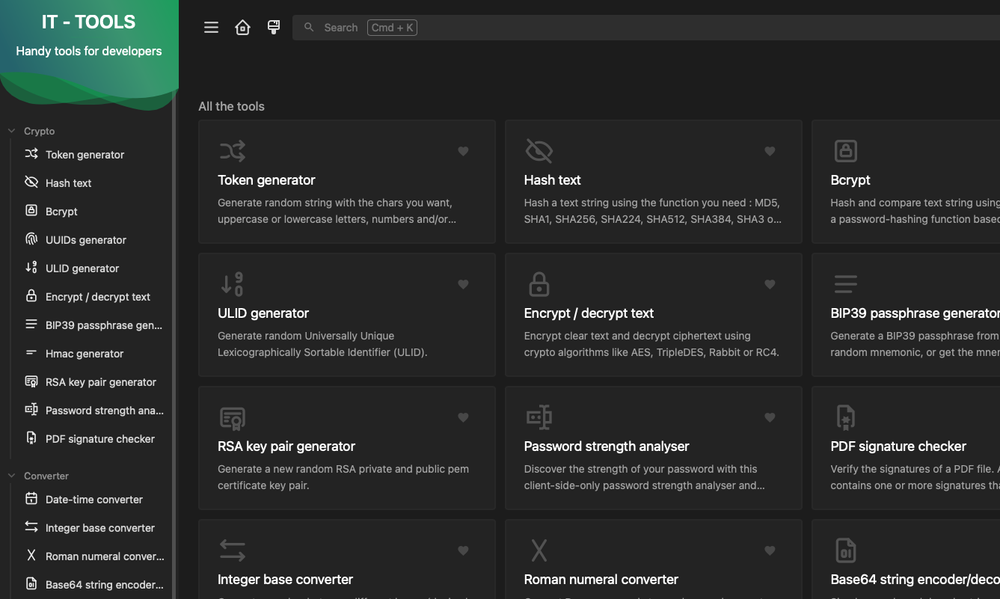Click the paint roller UI-lib icon
The image size is (1000, 599).
coord(273,28)
